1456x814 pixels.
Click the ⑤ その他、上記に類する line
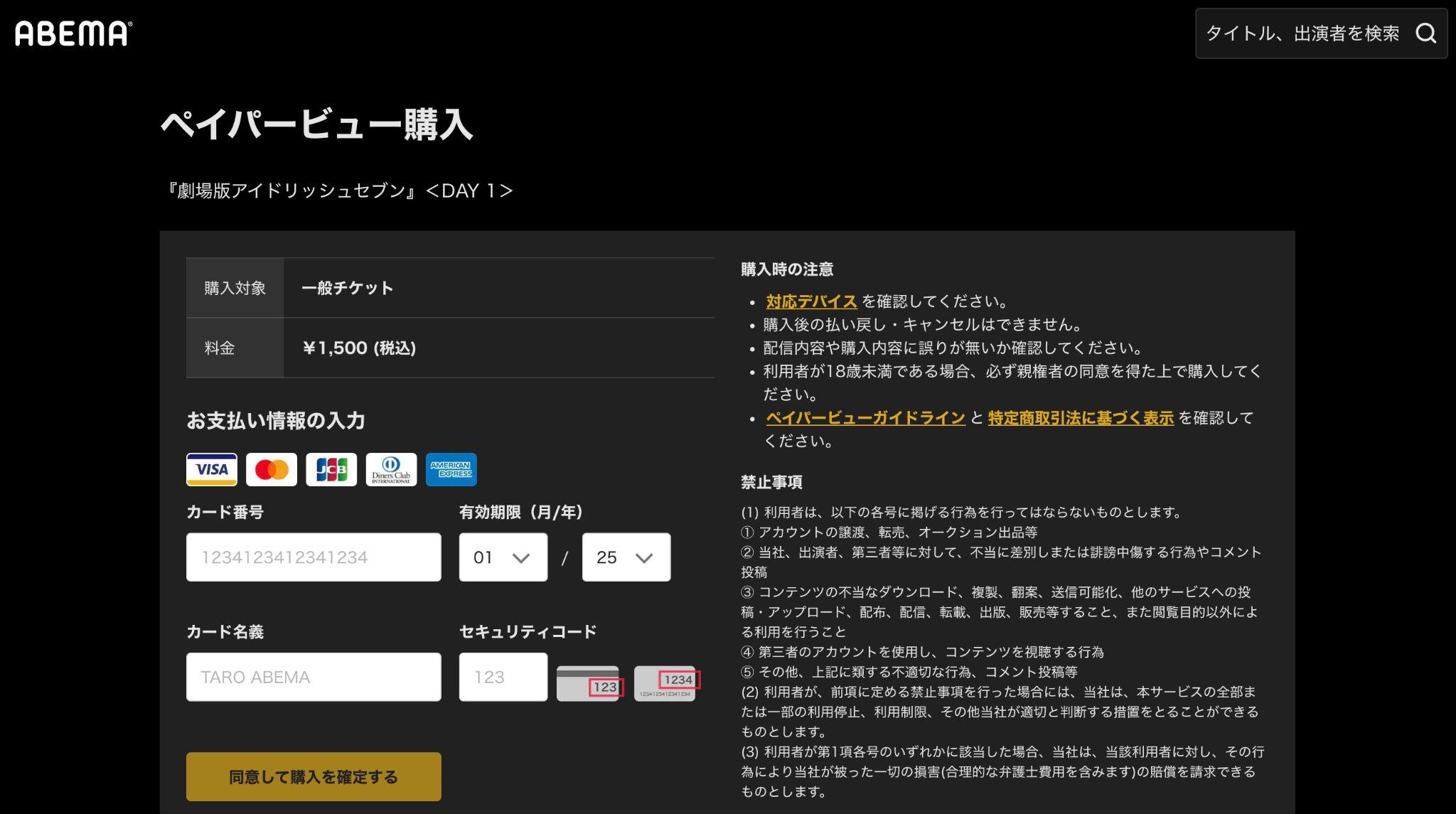click(909, 672)
